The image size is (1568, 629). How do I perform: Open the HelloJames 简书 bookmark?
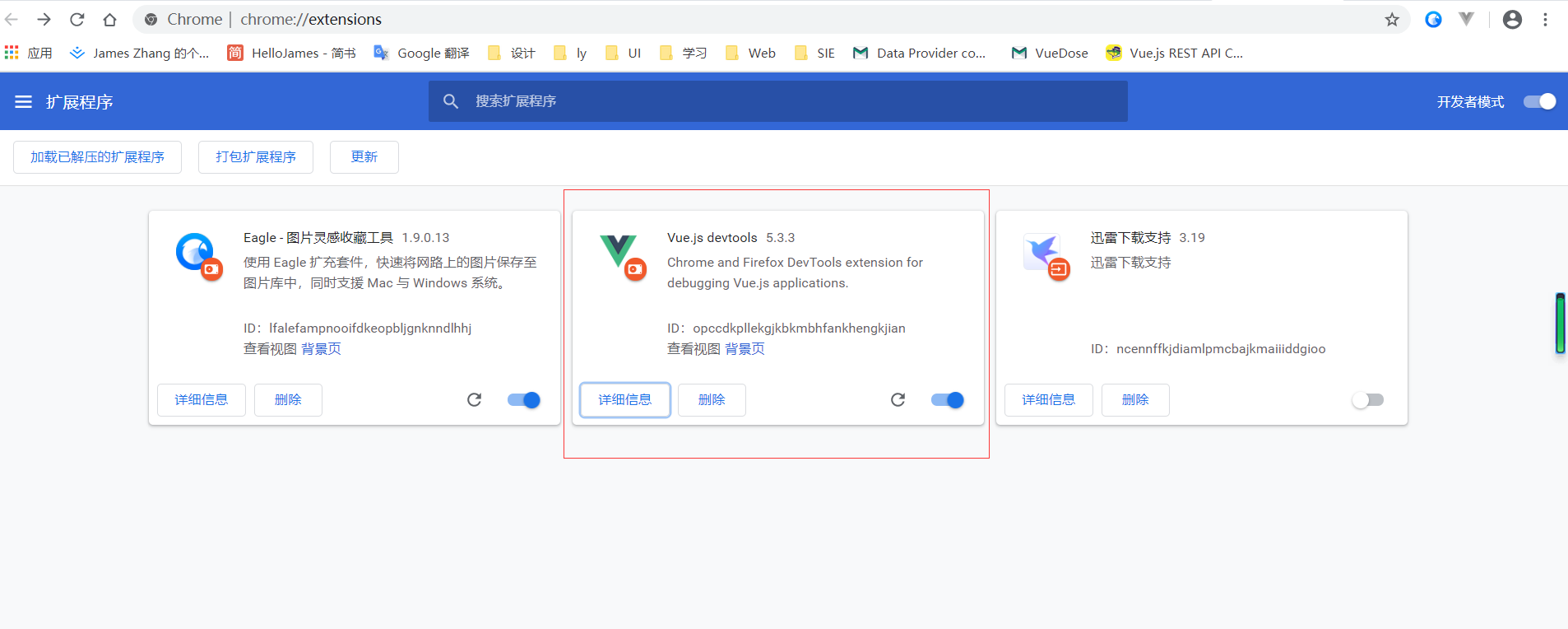pyautogui.click(x=291, y=53)
